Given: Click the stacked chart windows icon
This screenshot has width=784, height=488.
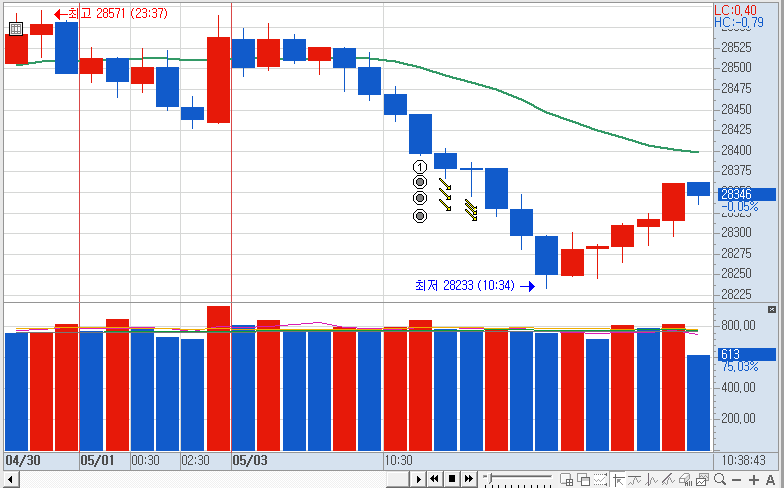Looking at the screenshot, I should (x=702, y=480).
